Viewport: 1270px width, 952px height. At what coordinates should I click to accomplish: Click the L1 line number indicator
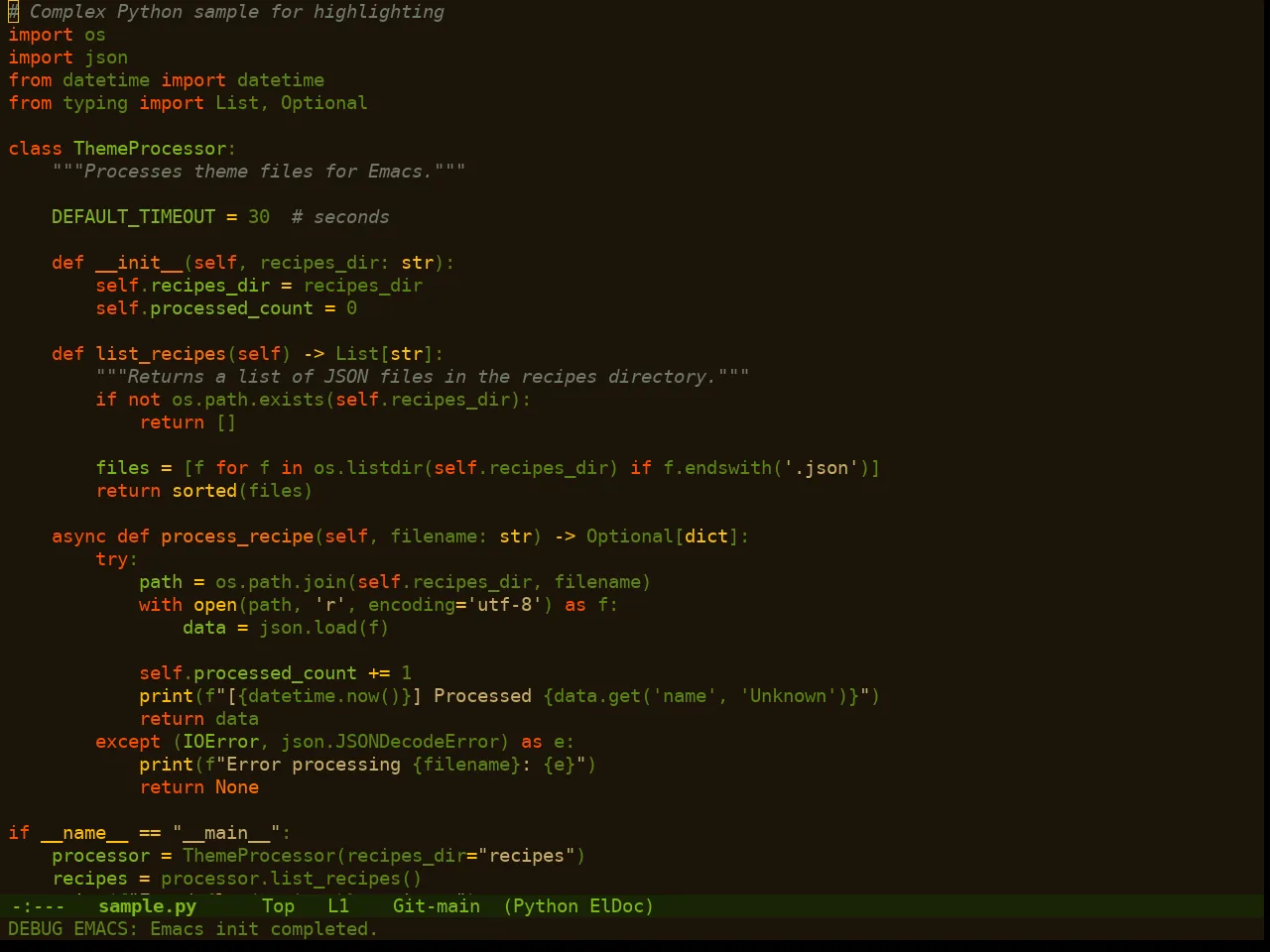point(338,906)
